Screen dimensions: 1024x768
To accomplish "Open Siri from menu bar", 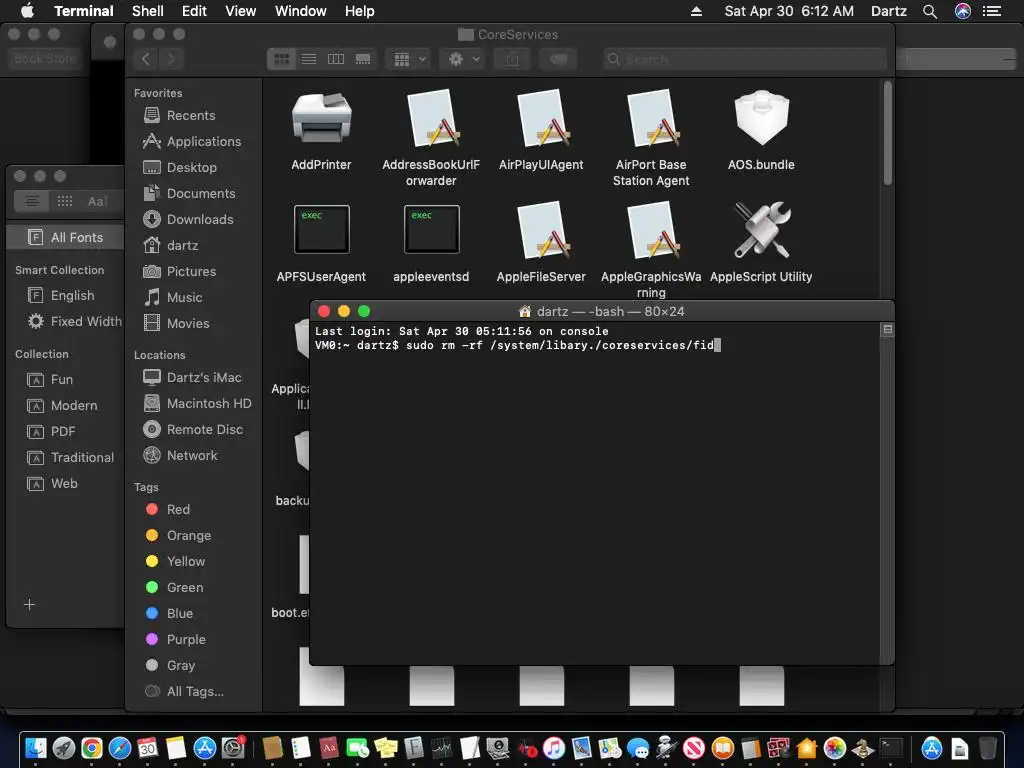I will coord(963,11).
